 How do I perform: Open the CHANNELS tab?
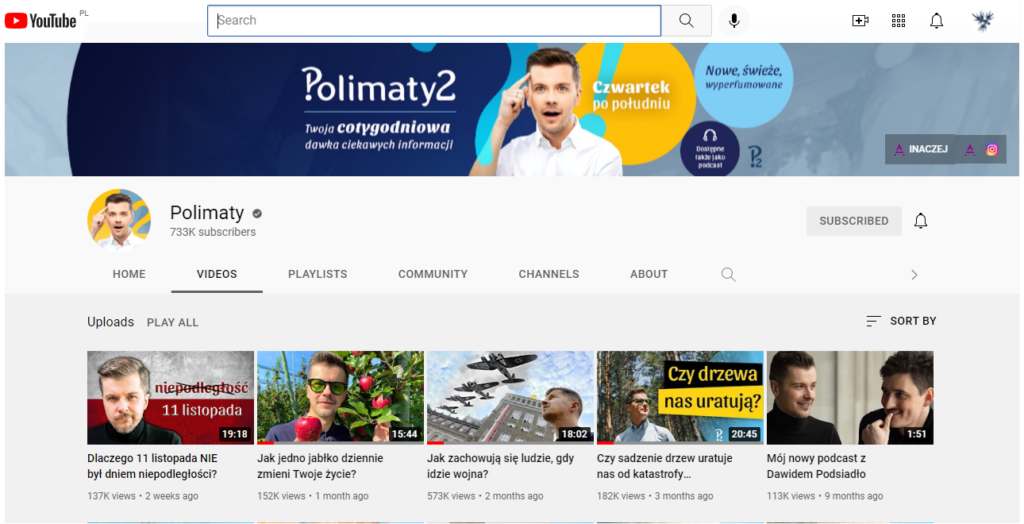[549, 274]
